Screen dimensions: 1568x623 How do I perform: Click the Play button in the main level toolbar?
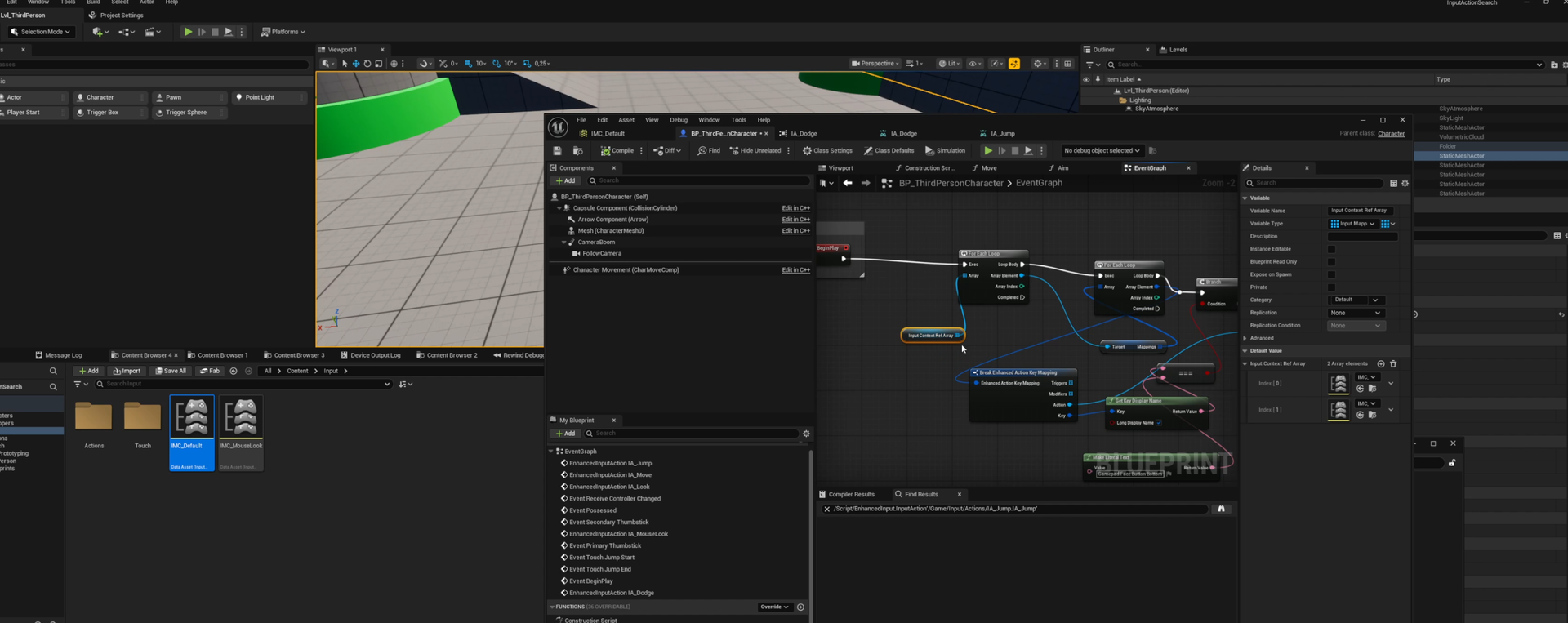coord(188,32)
